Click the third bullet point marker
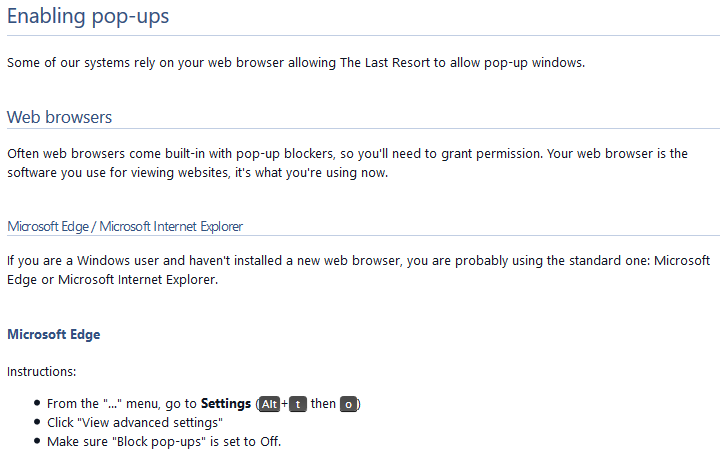722x459 pixels. (x=37, y=441)
